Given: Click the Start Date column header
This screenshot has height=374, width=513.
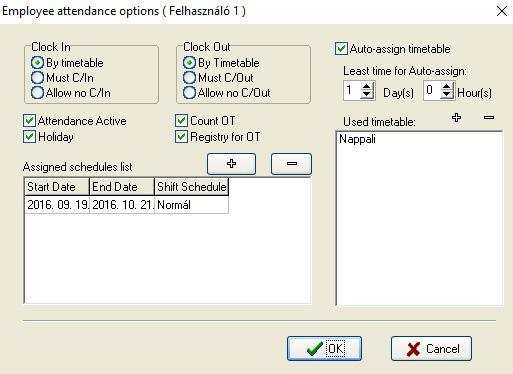Looking at the screenshot, I should click(x=57, y=187).
